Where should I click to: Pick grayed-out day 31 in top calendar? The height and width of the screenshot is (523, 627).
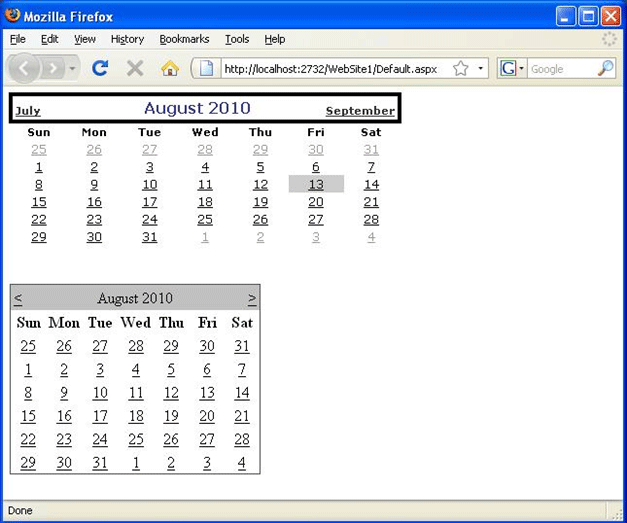[371, 150]
